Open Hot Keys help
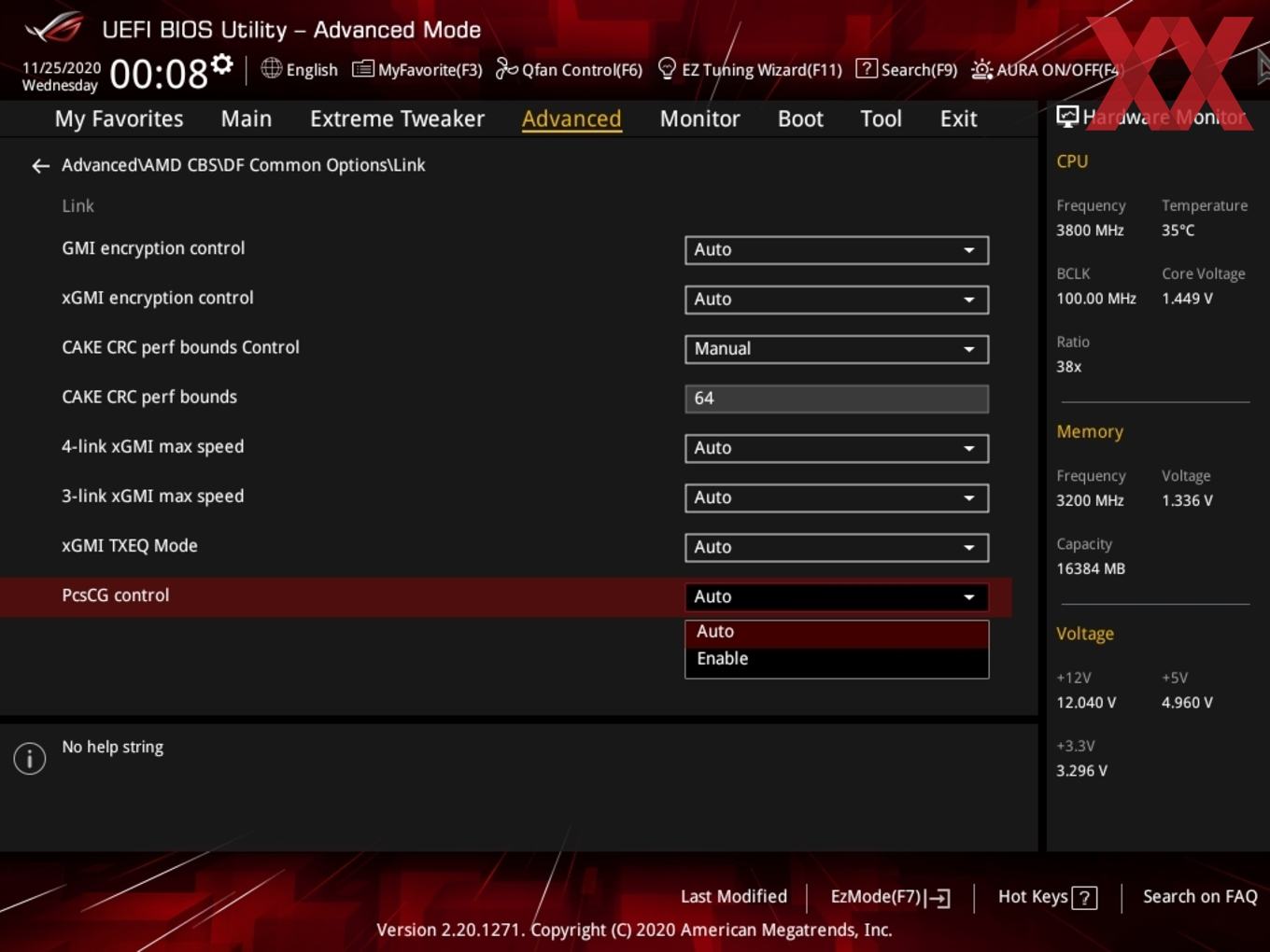The height and width of the screenshot is (952, 1270). click(x=1047, y=897)
